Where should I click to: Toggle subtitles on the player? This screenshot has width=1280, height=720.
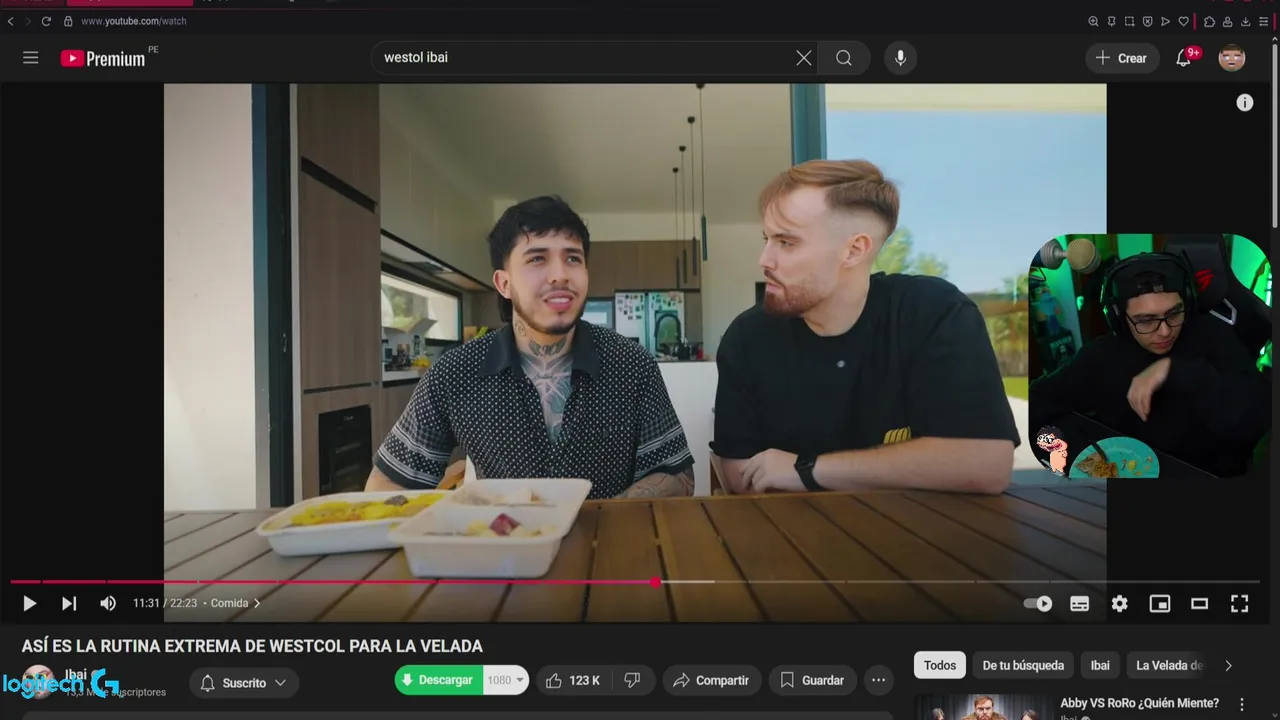pyautogui.click(x=1080, y=604)
